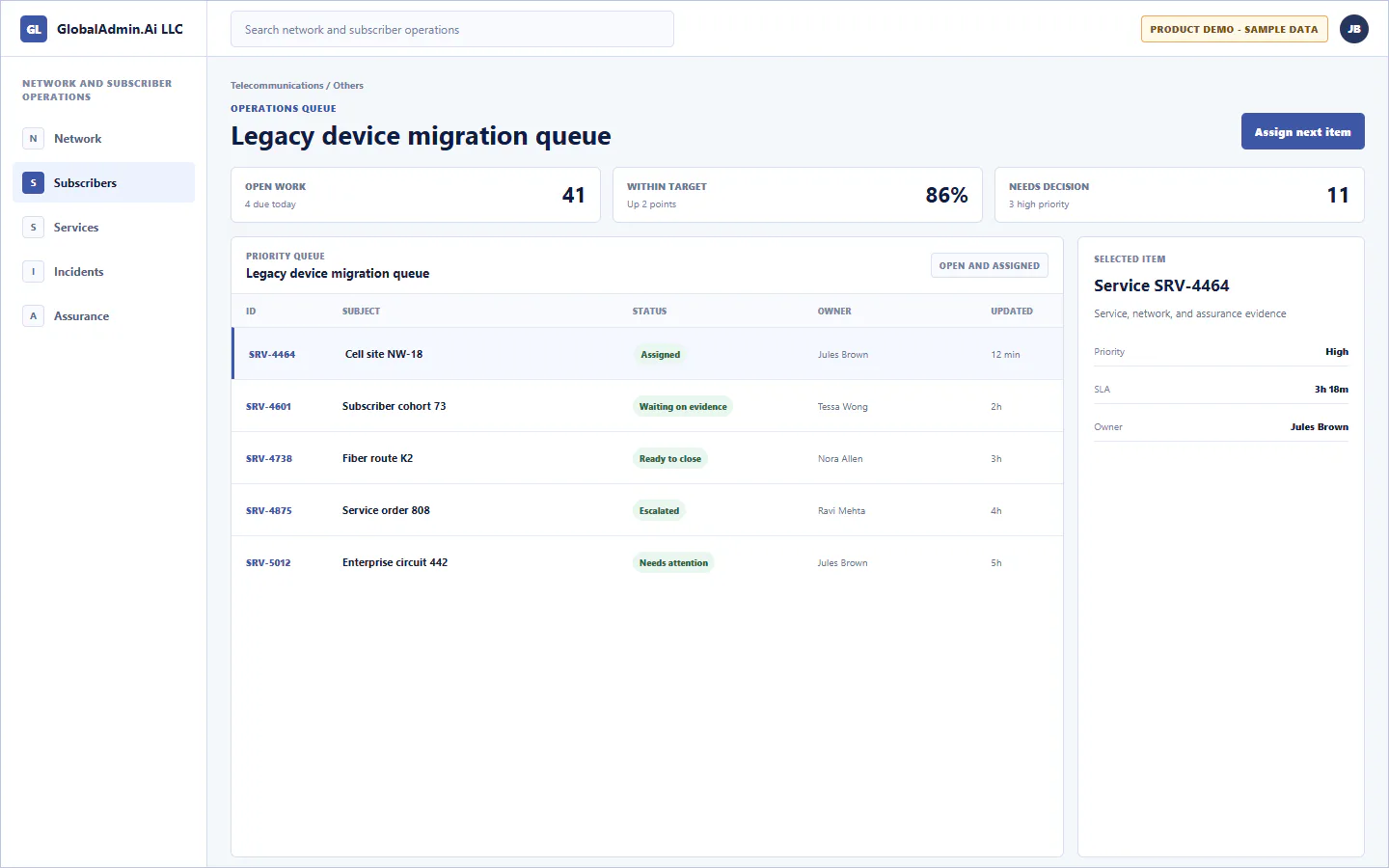Select the Cell site NW-18 subject
The height and width of the screenshot is (868, 1389).
384,354
